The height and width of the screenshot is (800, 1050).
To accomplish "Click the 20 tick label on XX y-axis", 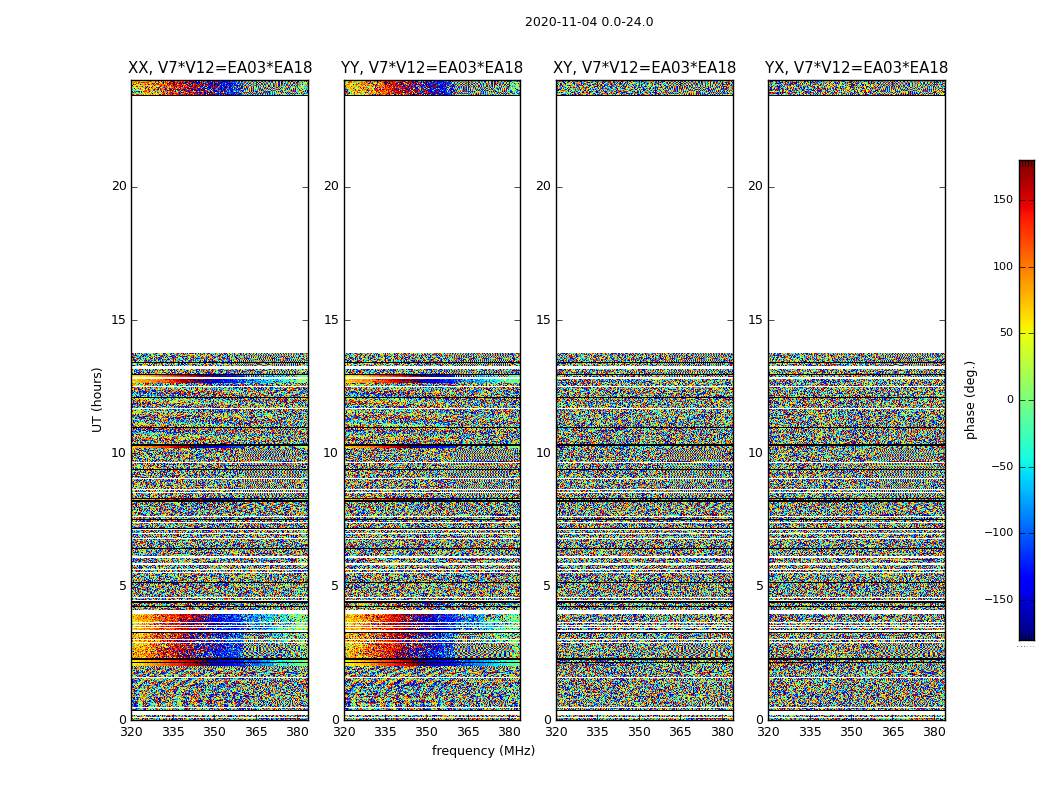I will tap(119, 186).
